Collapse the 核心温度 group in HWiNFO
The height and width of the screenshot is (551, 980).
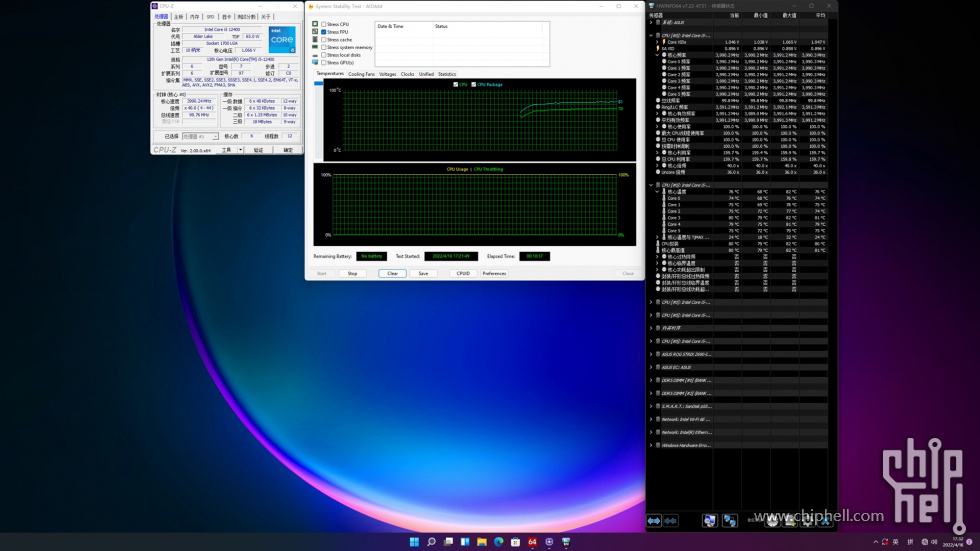point(658,192)
